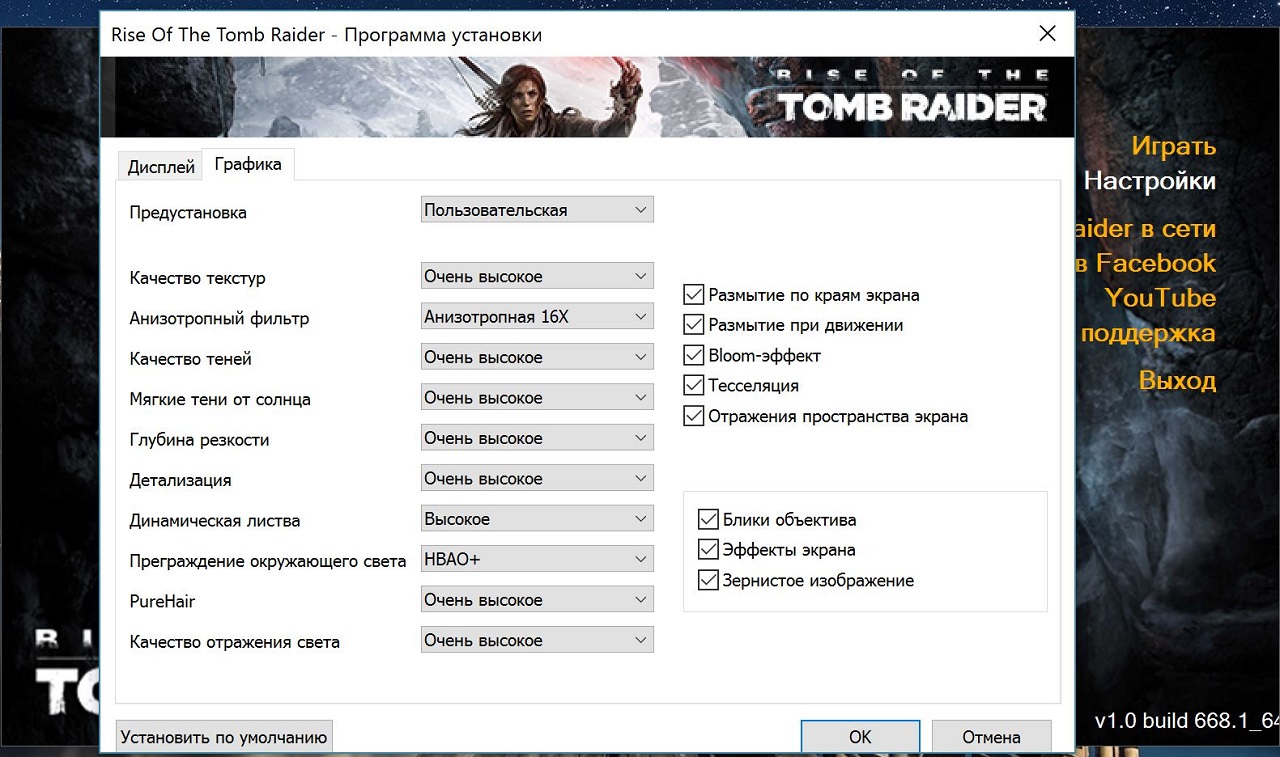Open the Анизотропный фильтр dropdown
Viewport: 1280px width, 757px height.
click(537, 317)
